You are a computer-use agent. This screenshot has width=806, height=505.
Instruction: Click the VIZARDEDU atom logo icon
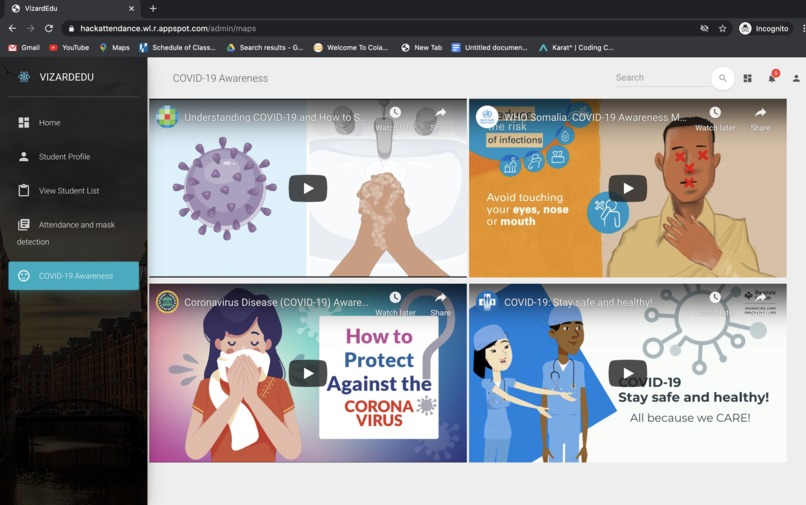point(24,77)
